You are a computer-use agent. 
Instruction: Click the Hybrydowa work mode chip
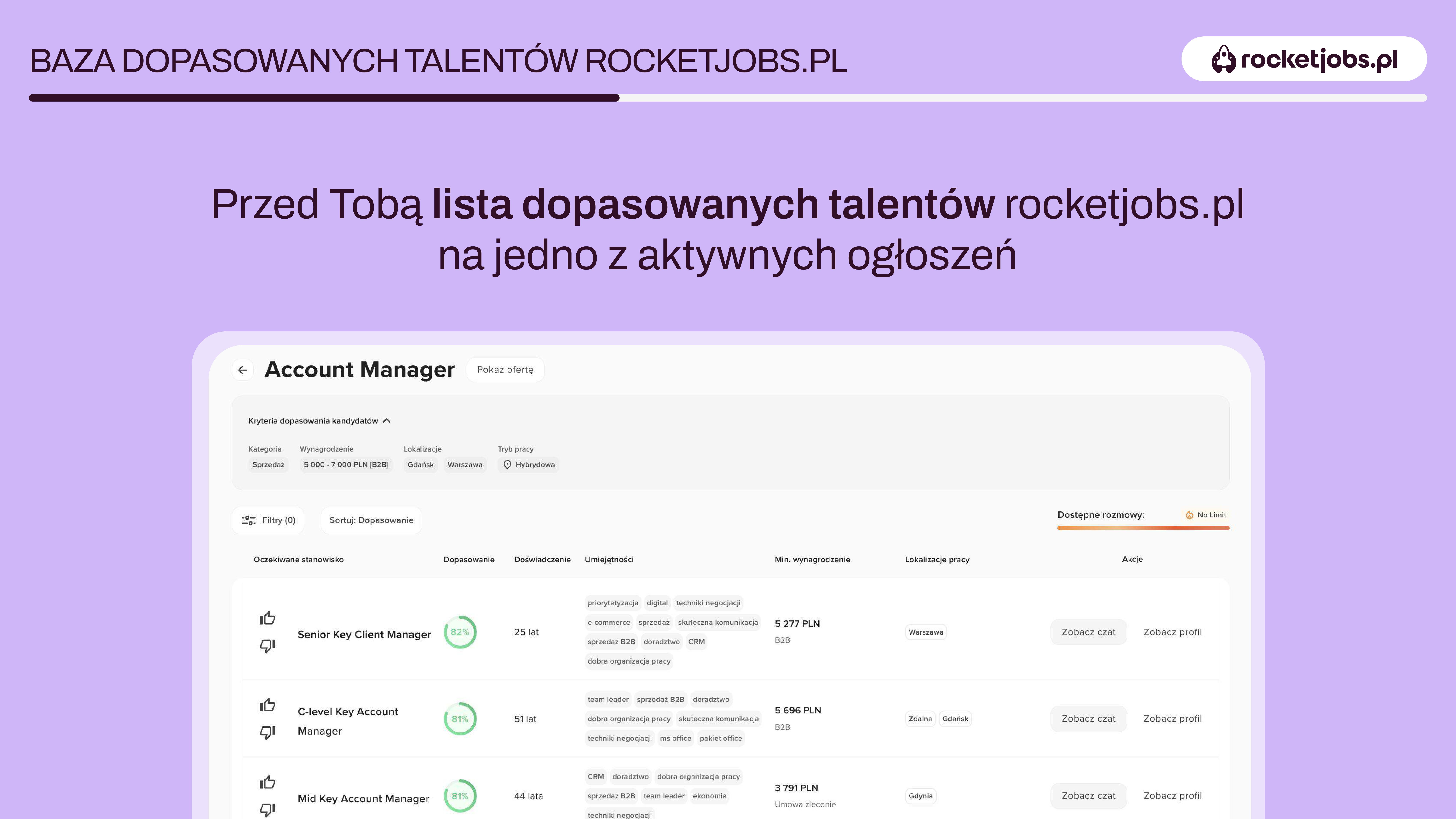[x=529, y=465]
